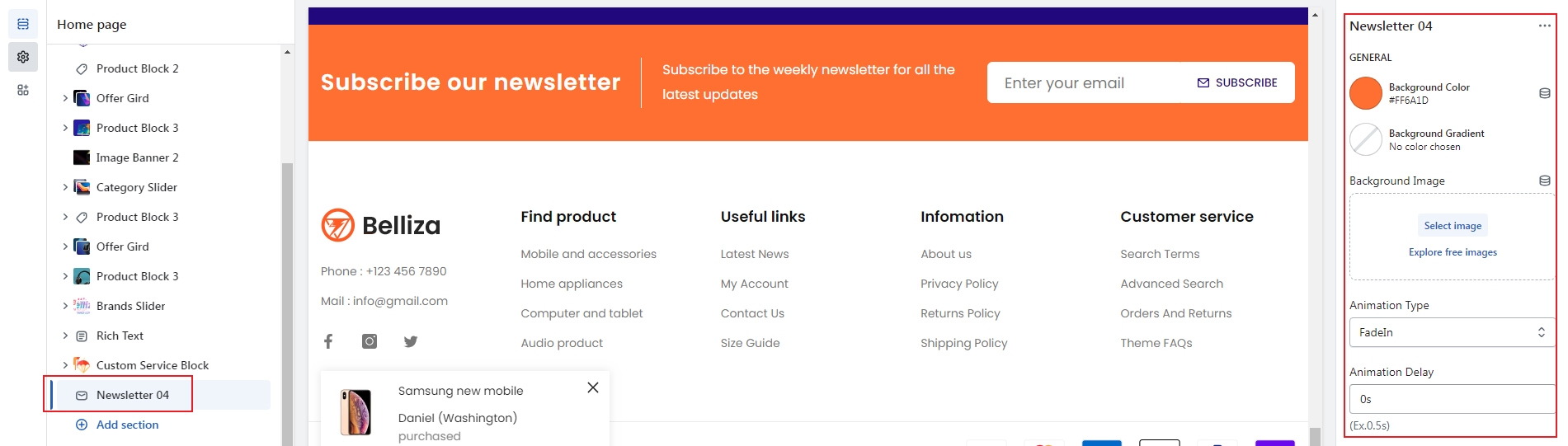Open the Animation Type dropdown
This screenshot has width=1568, height=446.
pyautogui.click(x=1452, y=332)
